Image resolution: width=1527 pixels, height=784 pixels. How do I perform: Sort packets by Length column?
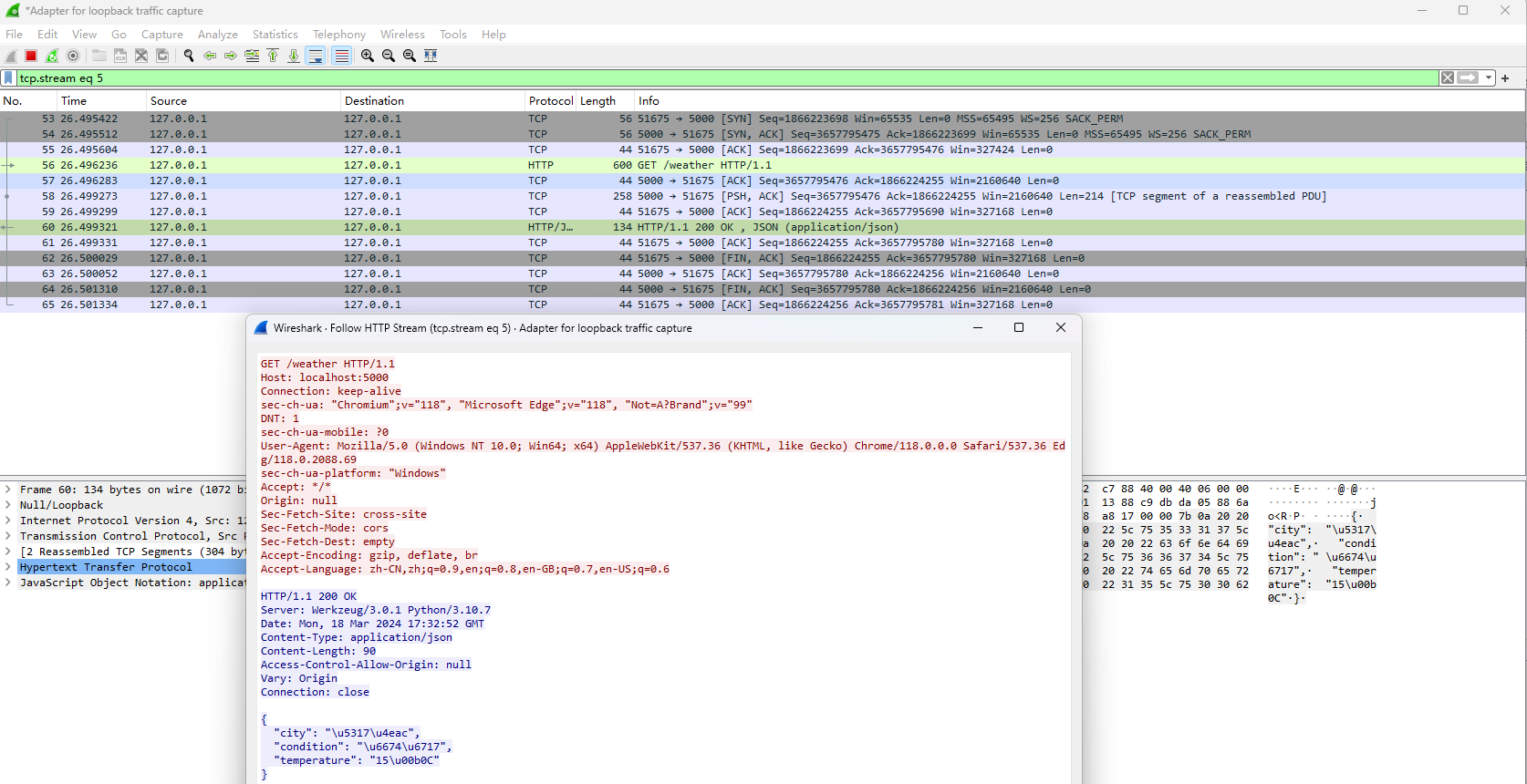click(x=606, y=101)
